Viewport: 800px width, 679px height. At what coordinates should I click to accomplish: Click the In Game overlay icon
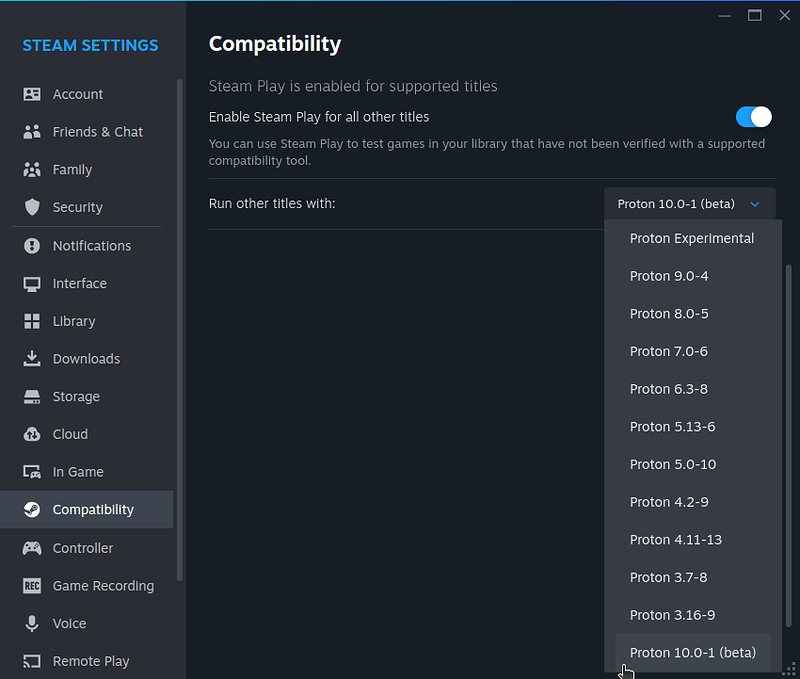click(32, 472)
